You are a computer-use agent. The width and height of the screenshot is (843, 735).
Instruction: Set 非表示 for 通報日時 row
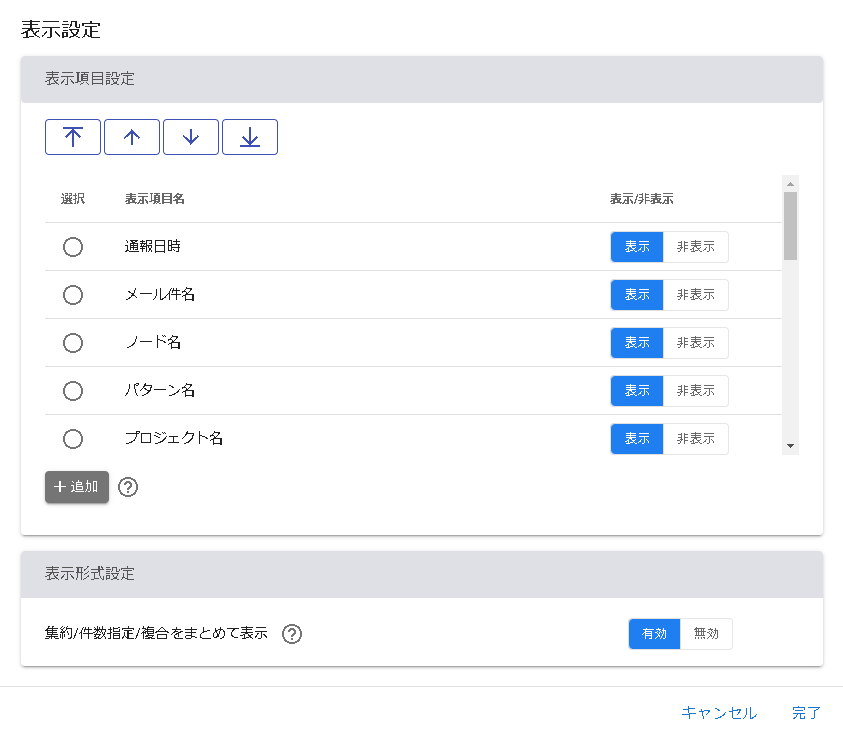[697, 247]
